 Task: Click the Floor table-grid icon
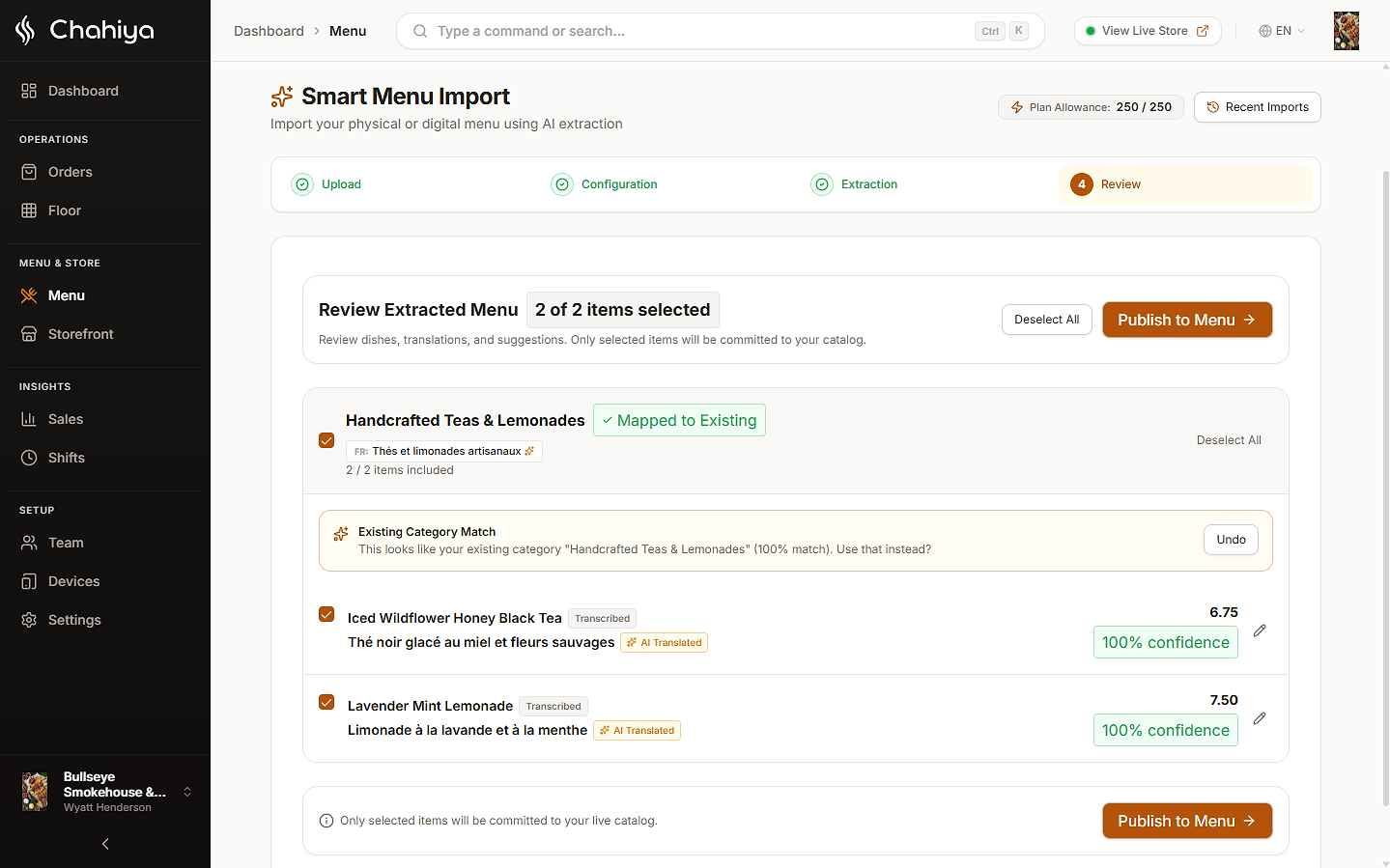29,210
